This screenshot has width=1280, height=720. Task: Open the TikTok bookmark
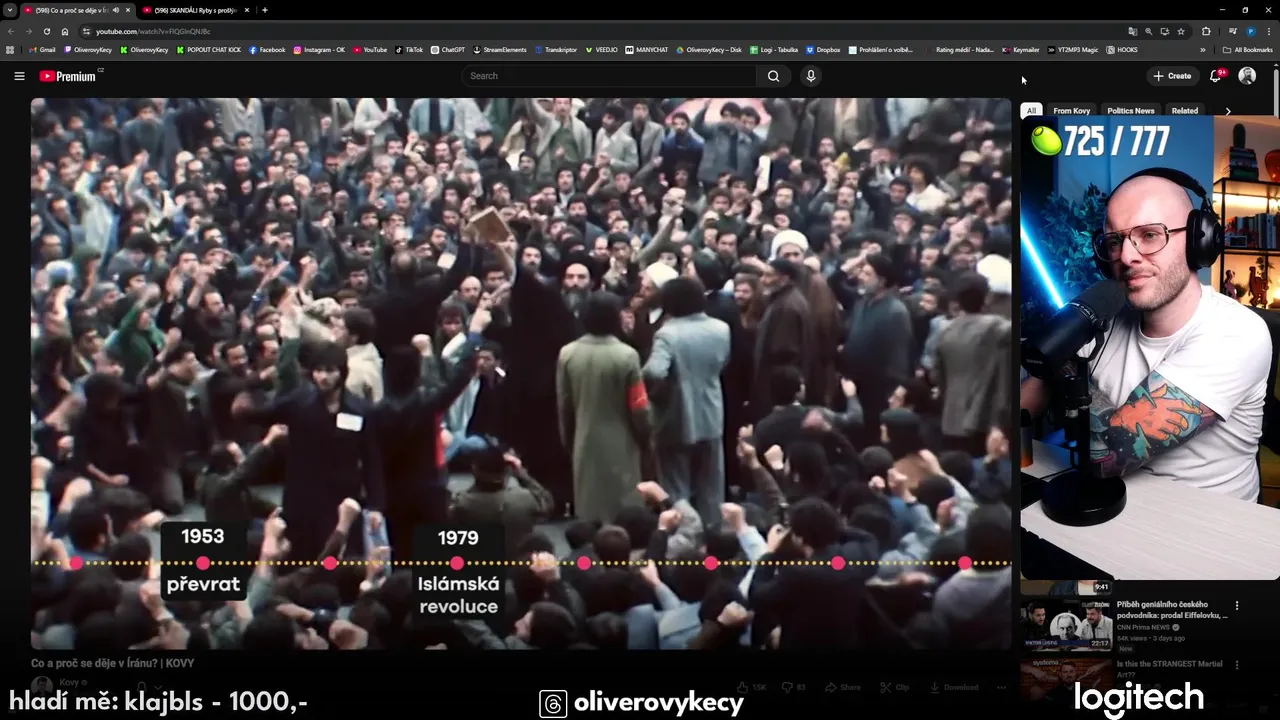(409, 50)
